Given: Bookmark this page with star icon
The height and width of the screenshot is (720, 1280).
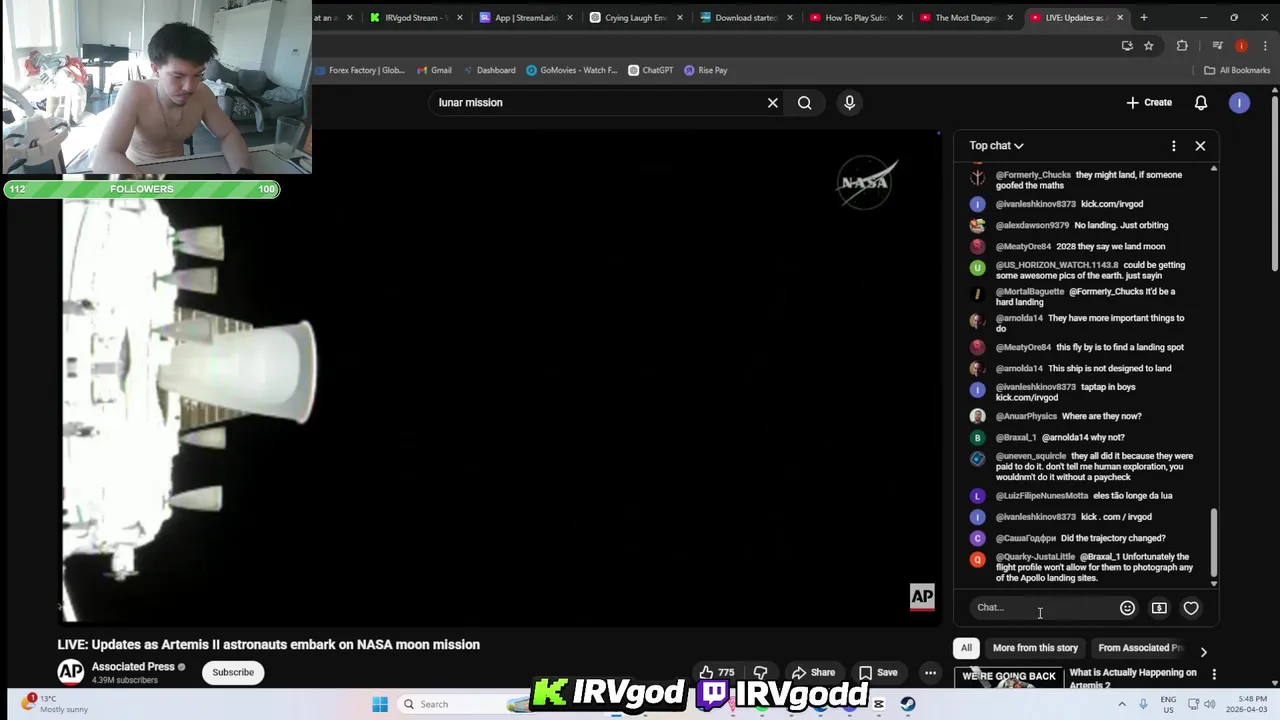Looking at the screenshot, I should point(1149,45).
